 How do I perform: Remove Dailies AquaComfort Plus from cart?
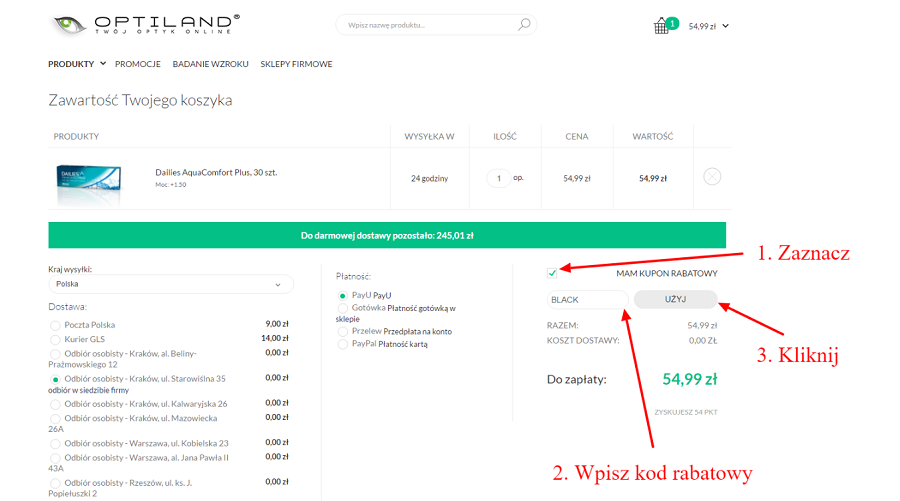pyautogui.click(x=712, y=177)
